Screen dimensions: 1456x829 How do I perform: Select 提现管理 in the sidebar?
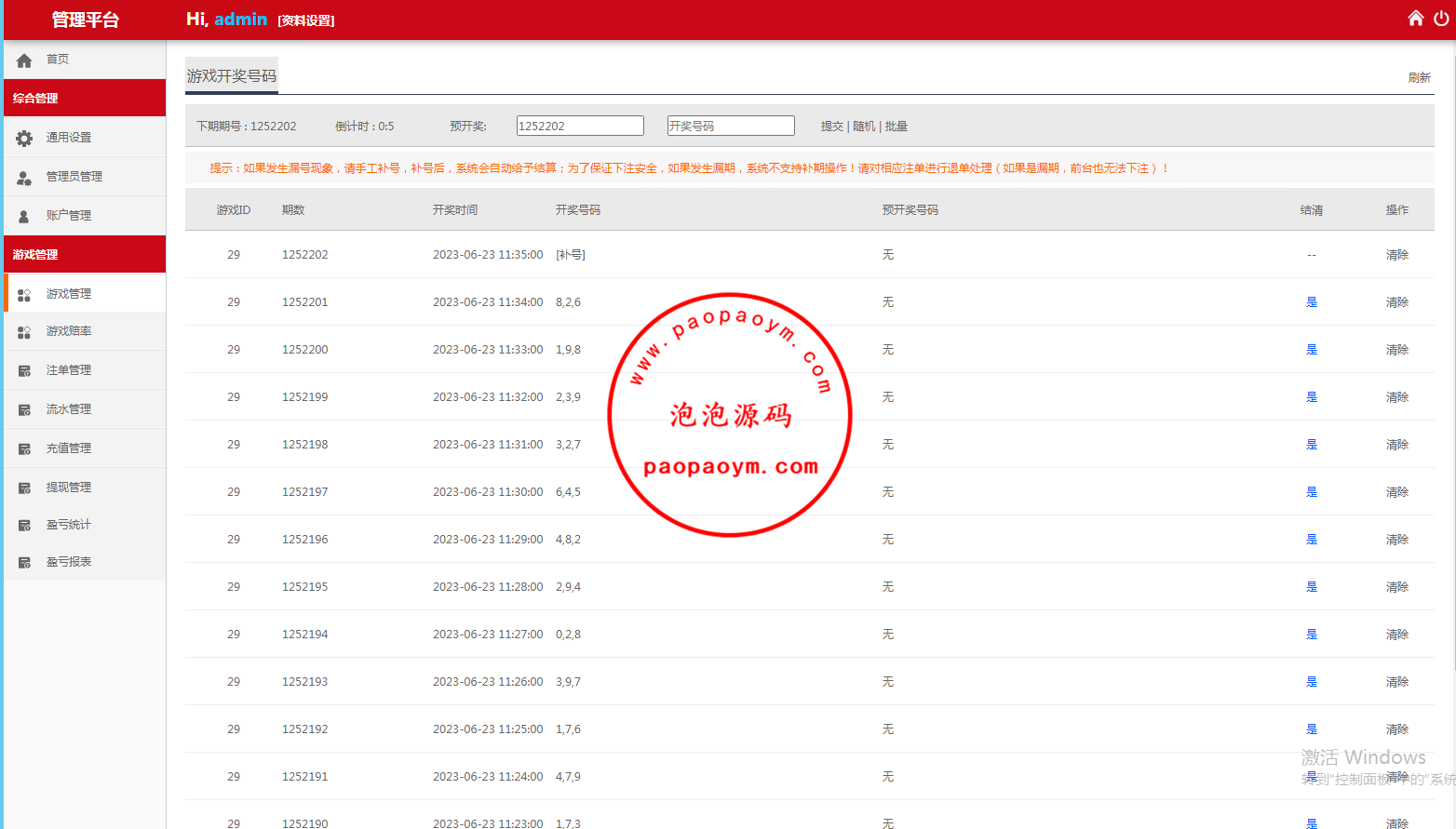coord(69,488)
